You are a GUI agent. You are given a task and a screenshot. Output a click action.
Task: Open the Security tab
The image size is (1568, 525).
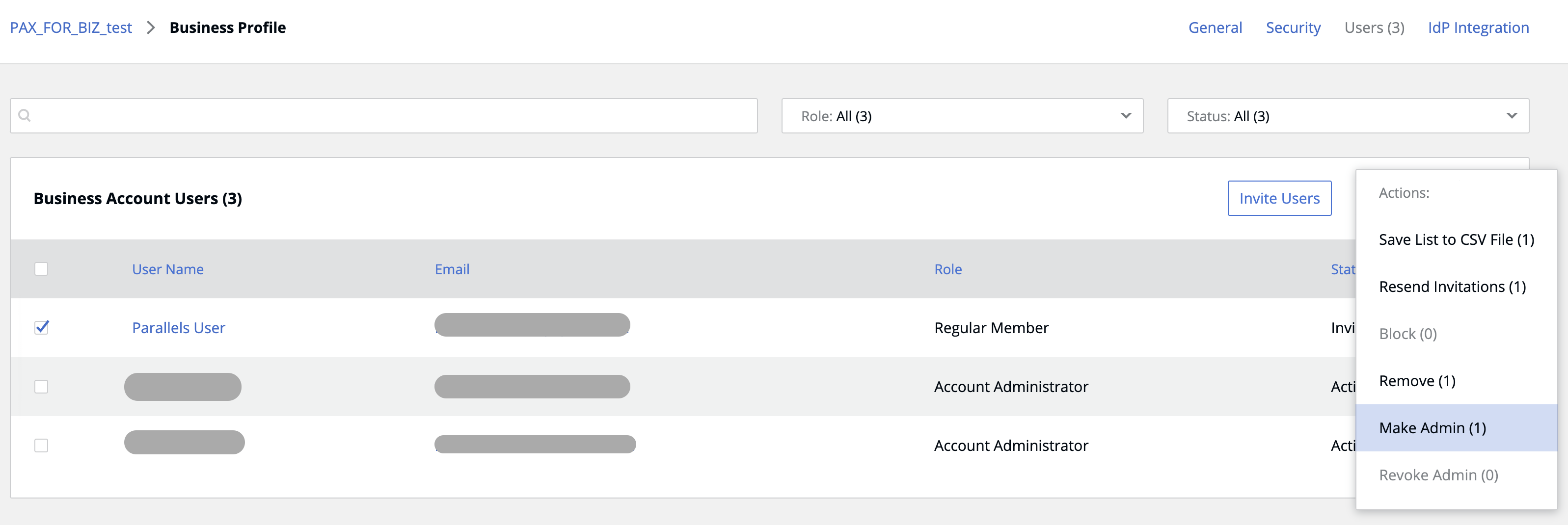[x=1293, y=28]
